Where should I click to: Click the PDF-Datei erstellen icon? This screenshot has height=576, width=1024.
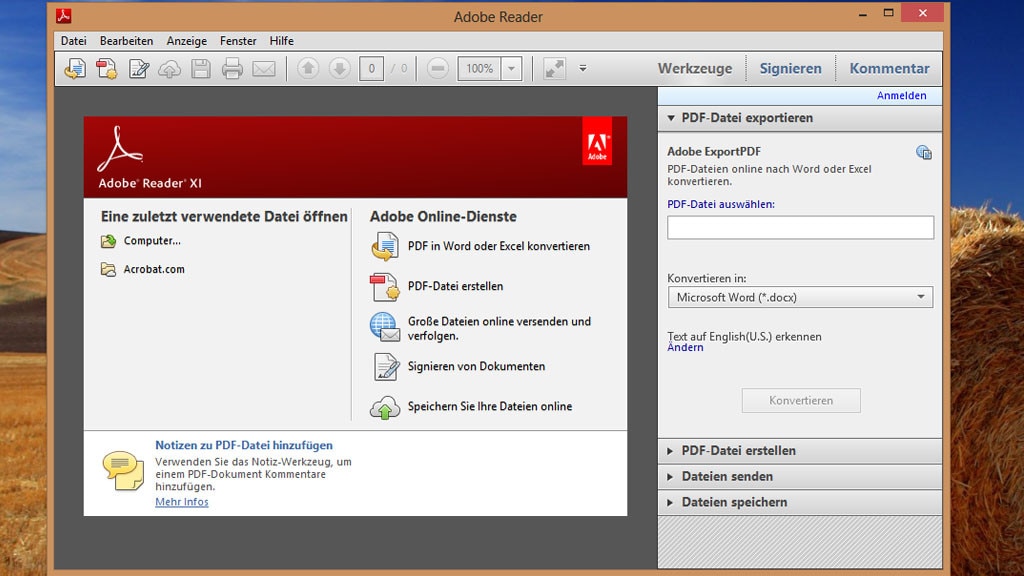coord(385,286)
